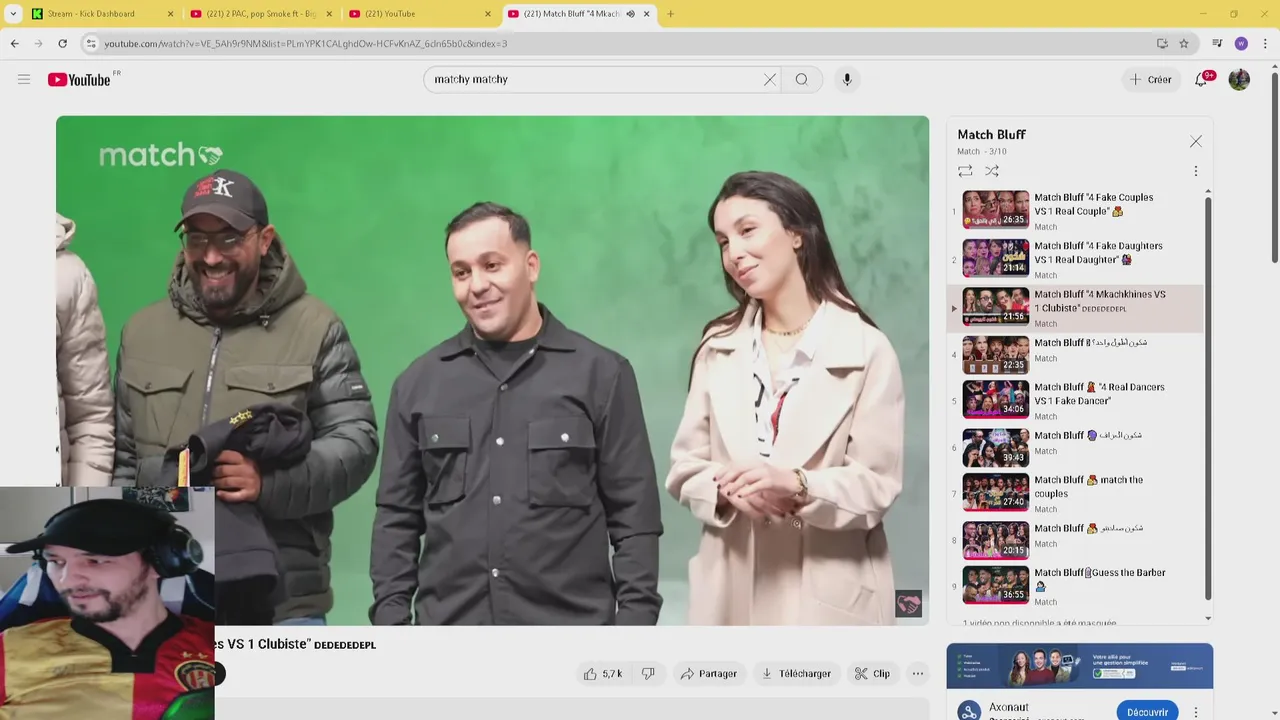Toggle playlist loop
1280x720 pixels.
click(965, 171)
